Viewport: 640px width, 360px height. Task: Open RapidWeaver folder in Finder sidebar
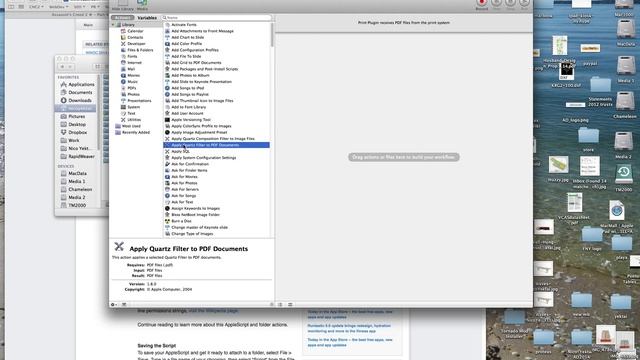81,156
